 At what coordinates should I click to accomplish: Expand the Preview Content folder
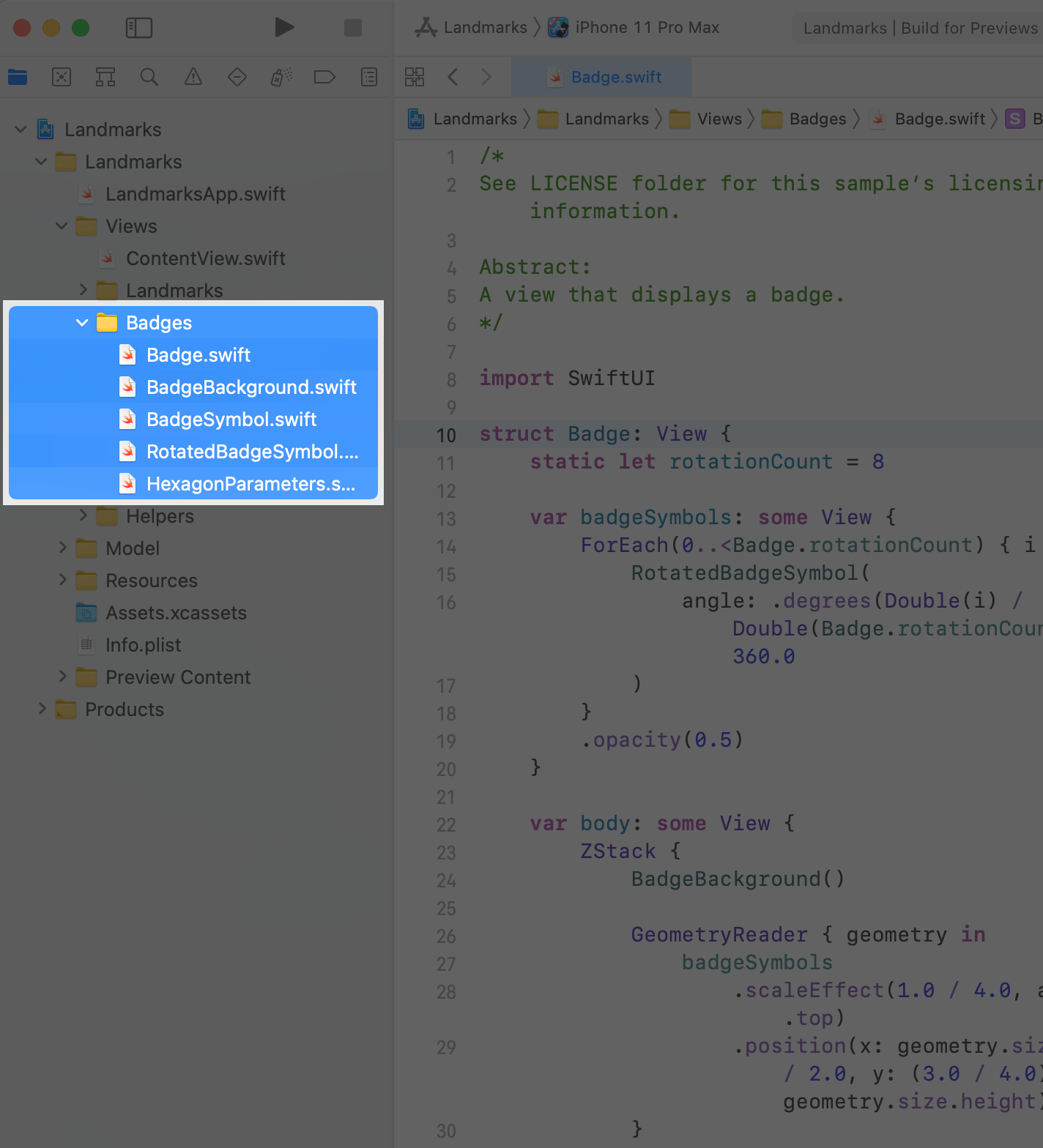(62, 676)
